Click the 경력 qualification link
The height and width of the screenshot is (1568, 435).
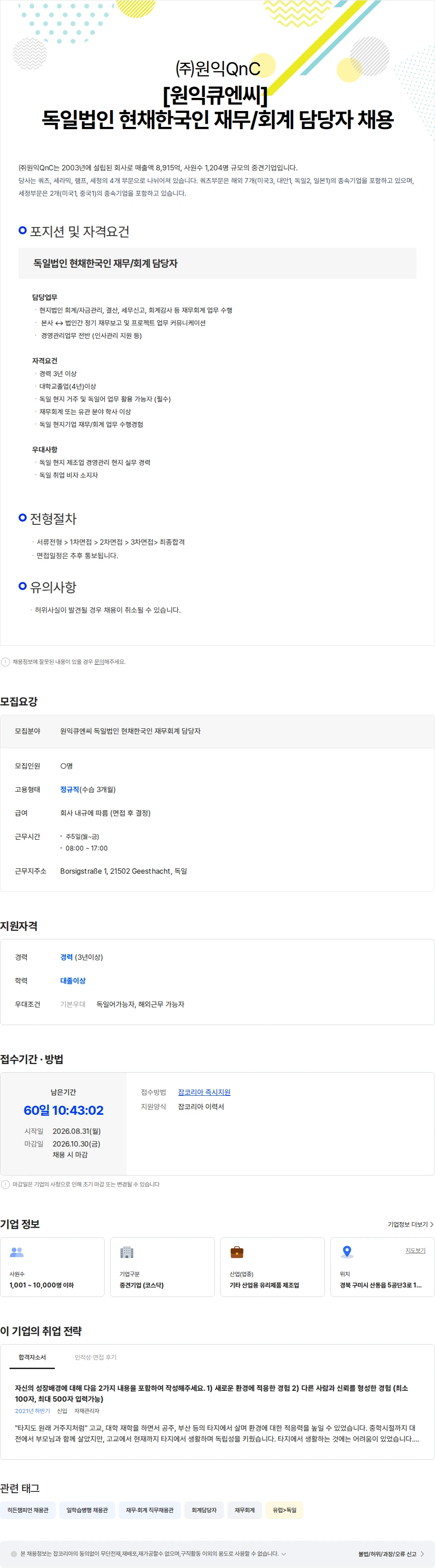click(66, 957)
